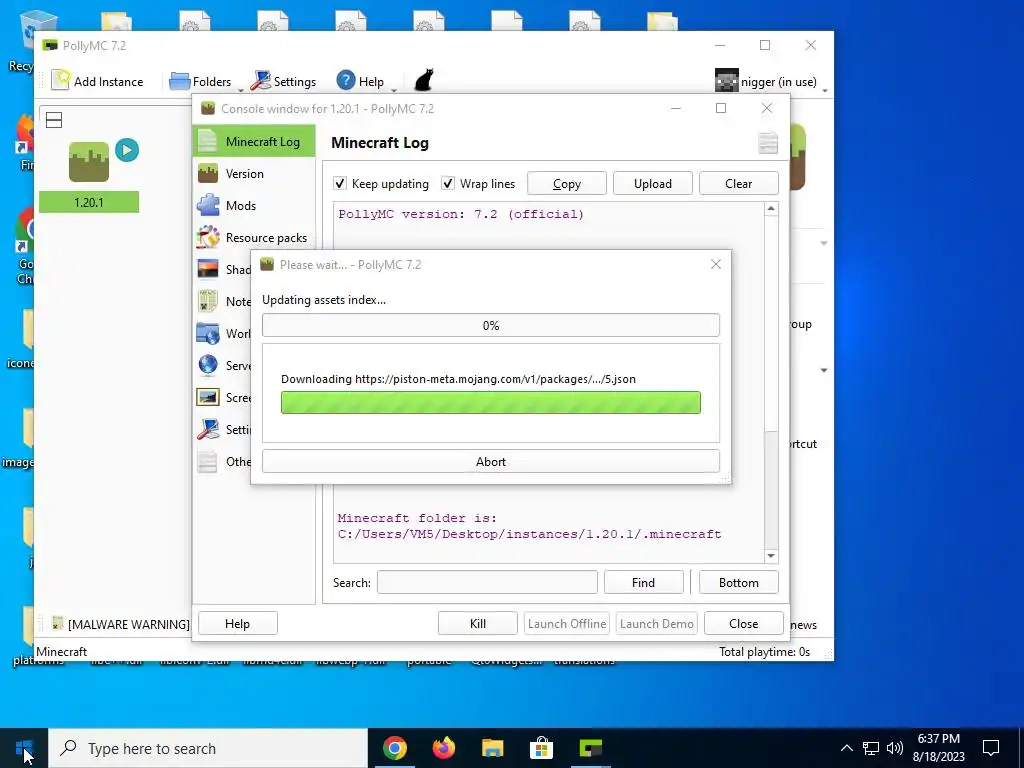The width and height of the screenshot is (1024, 768).
Task: Open the Version page
Action: (x=254, y=174)
